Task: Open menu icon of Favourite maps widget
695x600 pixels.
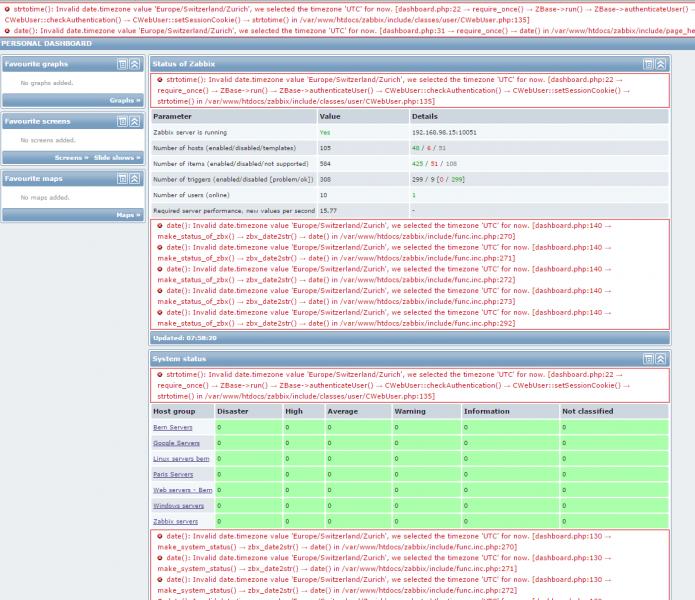Action: [x=122, y=179]
